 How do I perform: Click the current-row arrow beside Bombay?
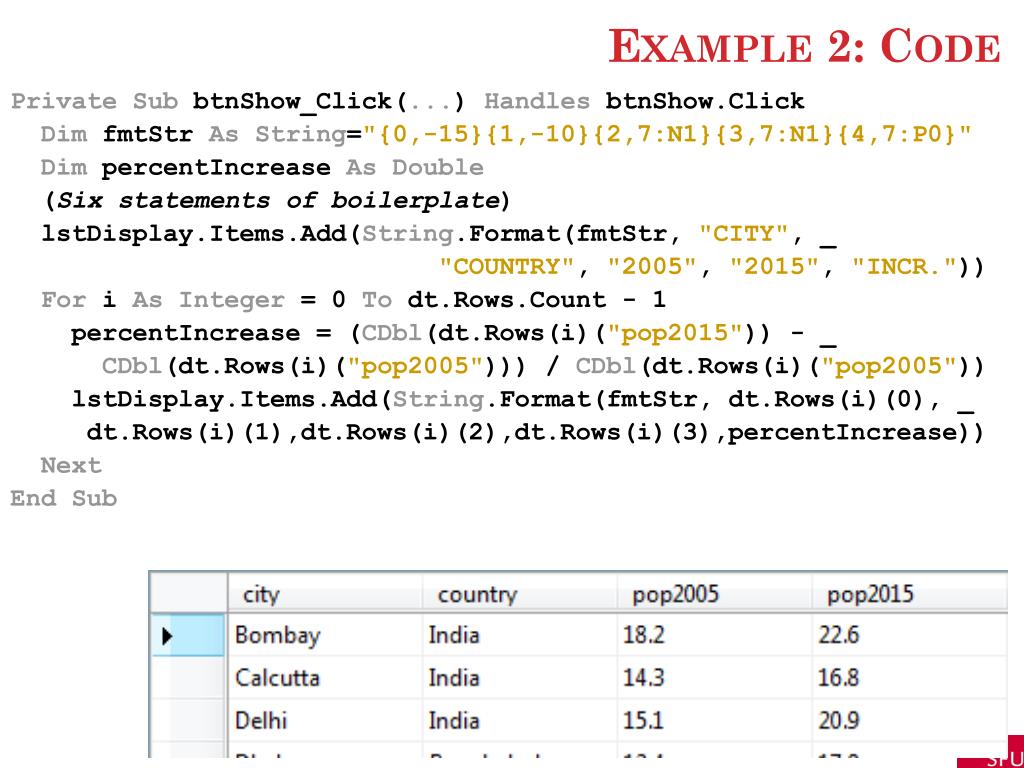167,635
